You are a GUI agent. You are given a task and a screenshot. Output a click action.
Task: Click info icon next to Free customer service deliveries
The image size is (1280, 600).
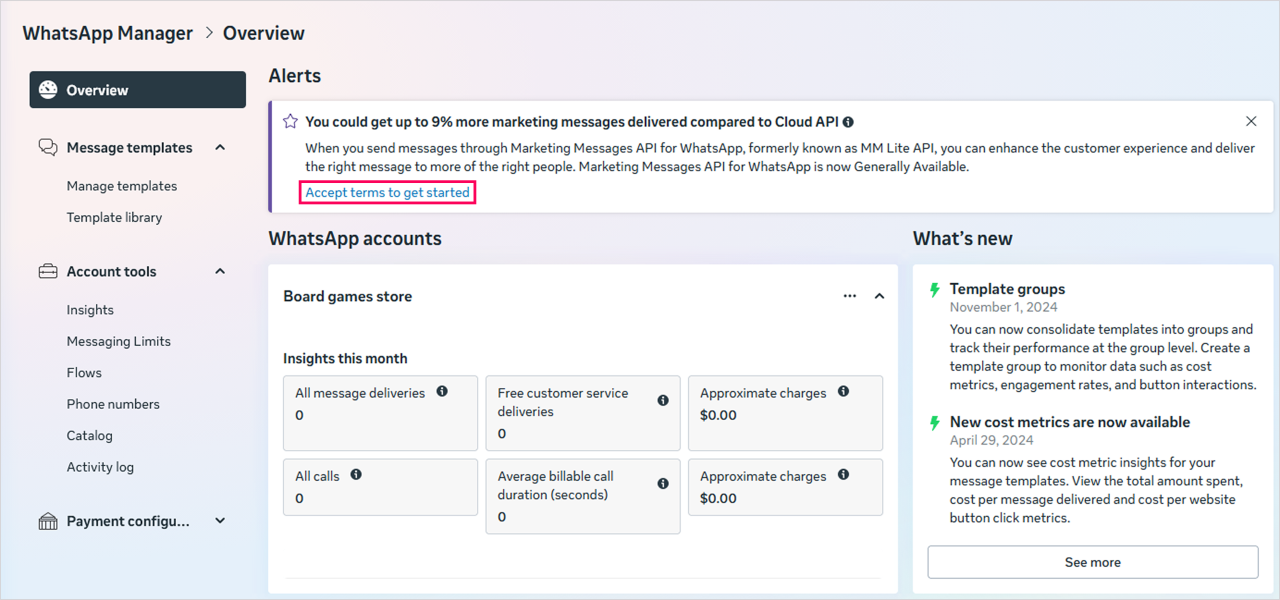663,401
